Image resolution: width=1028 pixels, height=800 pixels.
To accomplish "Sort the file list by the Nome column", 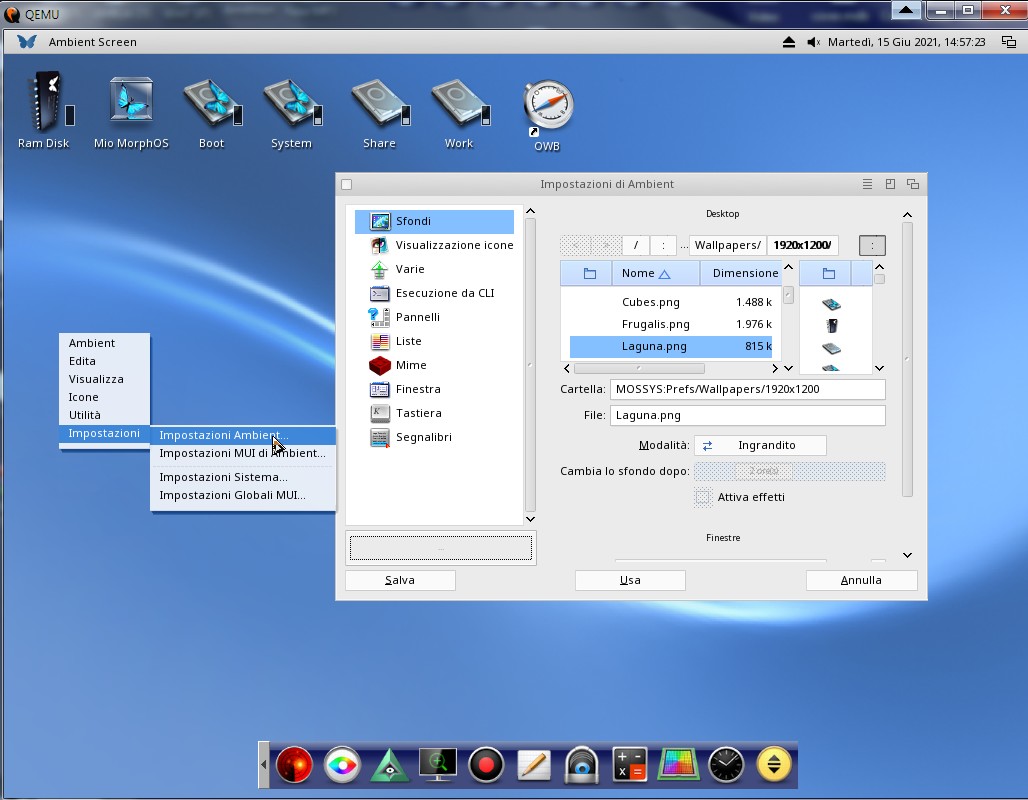I will (x=645, y=273).
